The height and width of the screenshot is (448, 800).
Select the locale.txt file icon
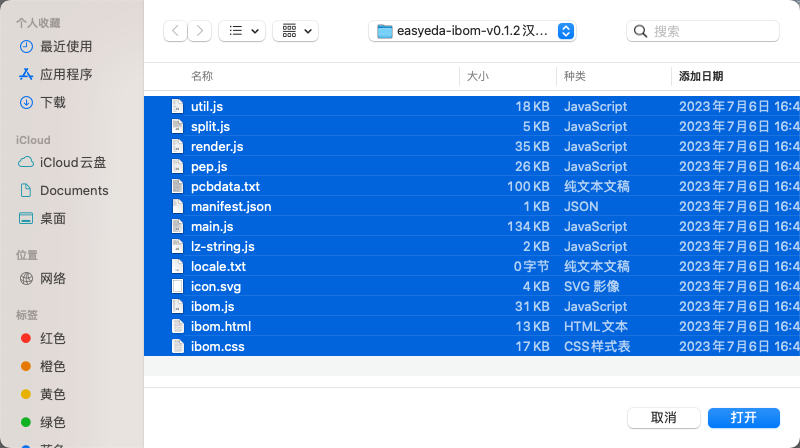tap(177, 266)
